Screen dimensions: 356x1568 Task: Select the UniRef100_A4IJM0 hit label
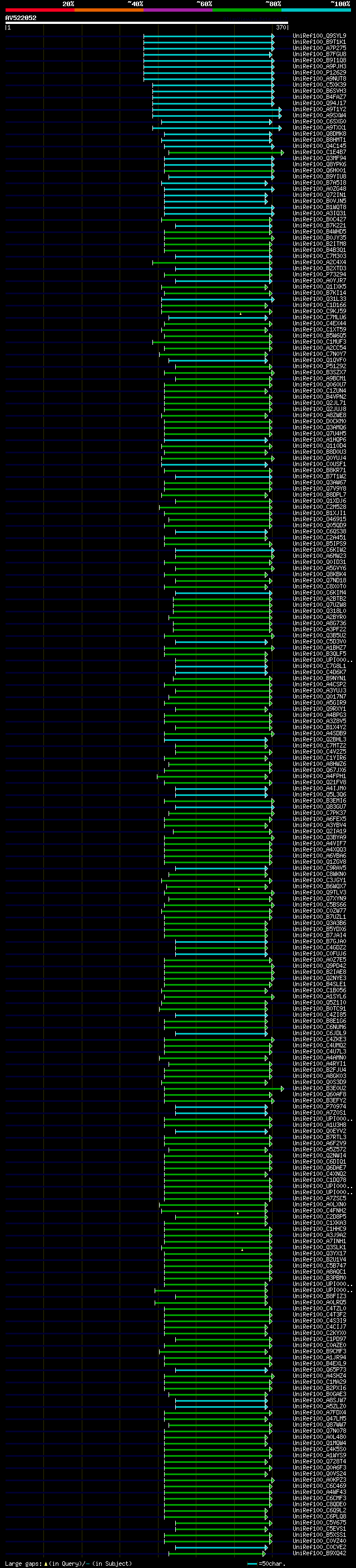319,788
